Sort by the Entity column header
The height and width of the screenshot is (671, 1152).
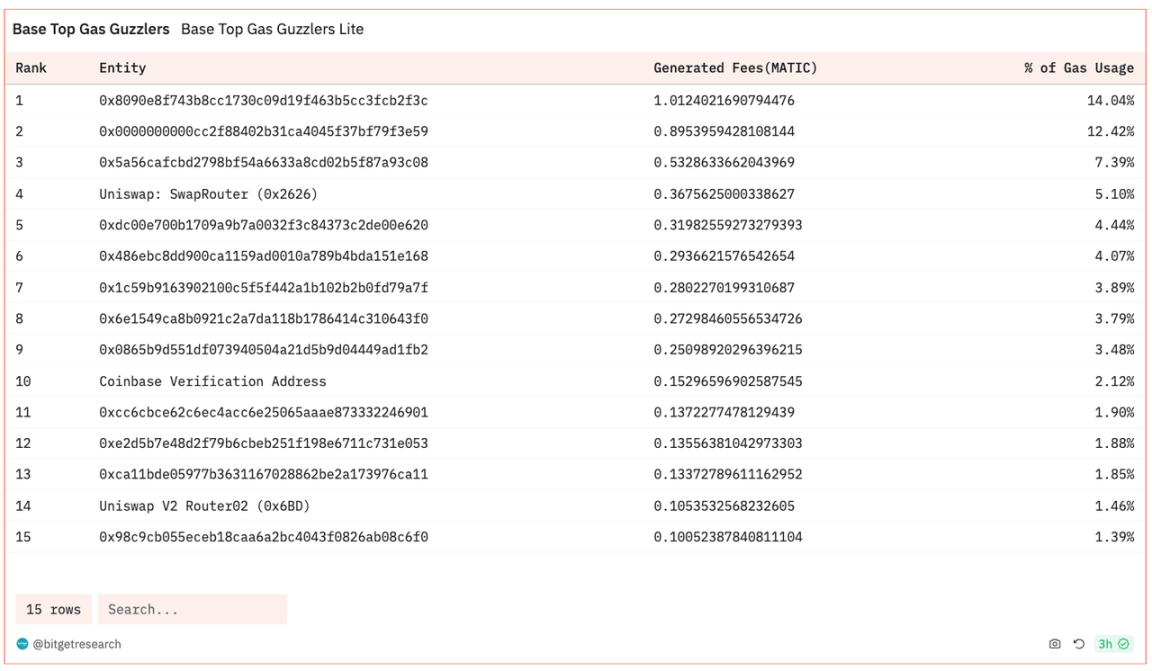point(122,68)
